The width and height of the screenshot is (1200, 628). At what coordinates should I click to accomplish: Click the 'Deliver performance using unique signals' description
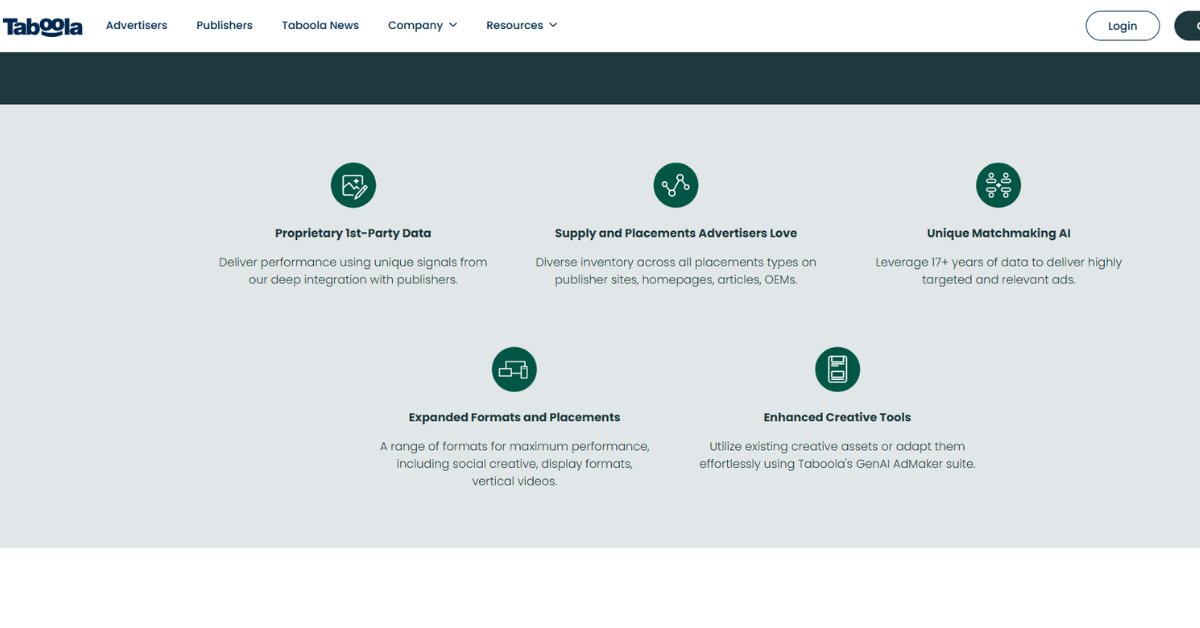coord(353,271)
